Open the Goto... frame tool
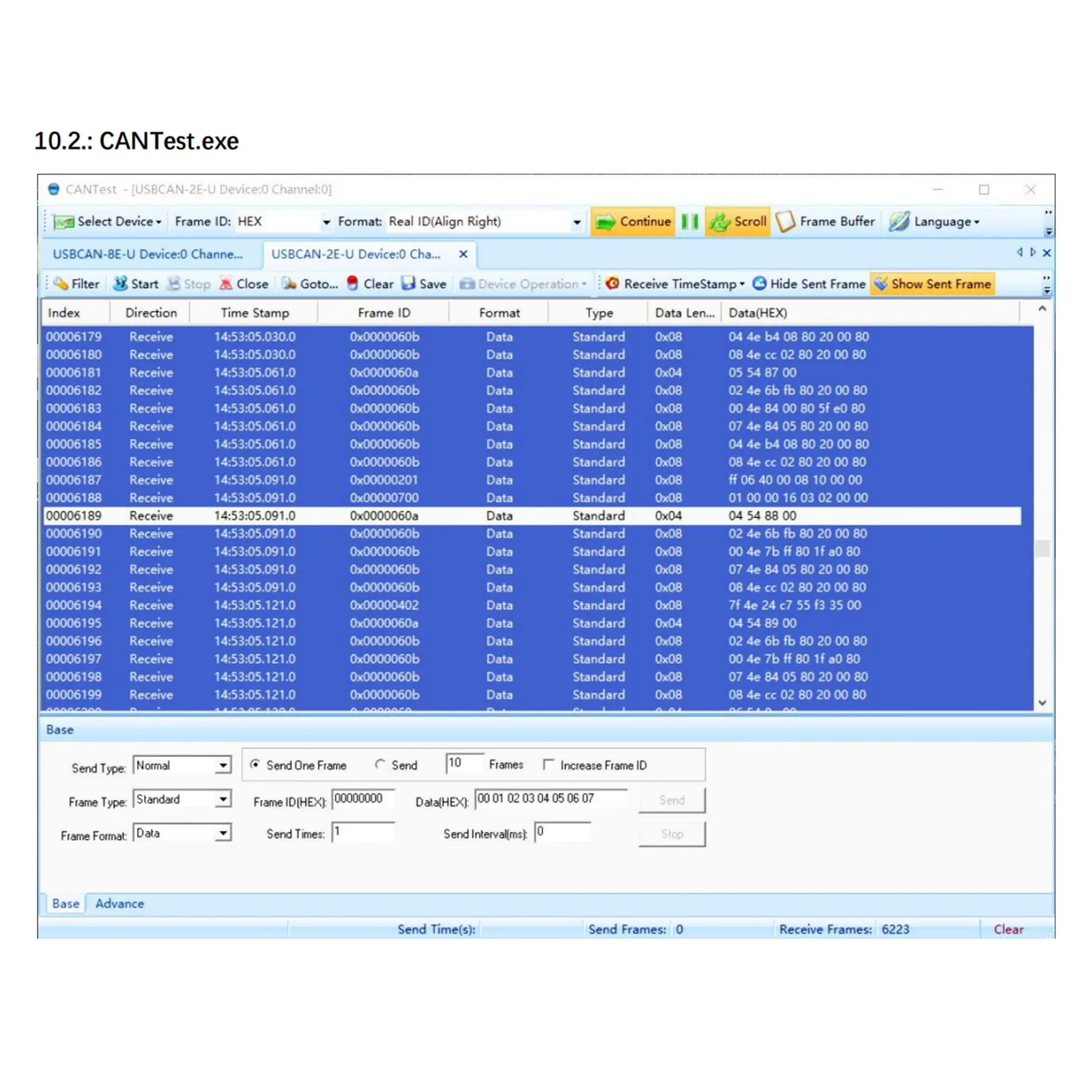Screen dimensions: 1092x1092 pyautogui.click(x=310, y=284)
